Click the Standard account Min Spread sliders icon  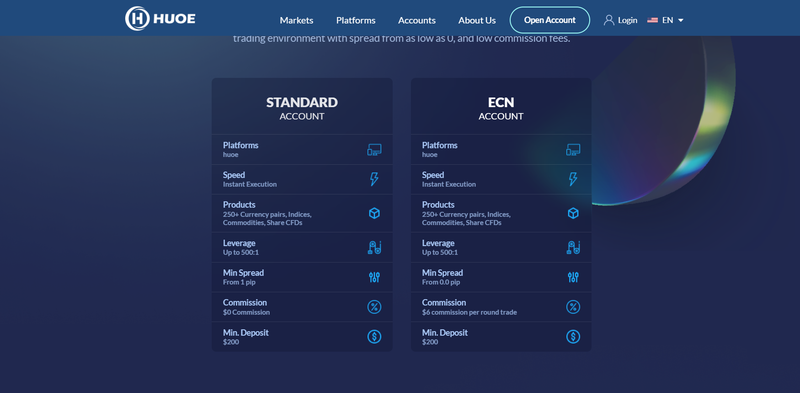374,277
